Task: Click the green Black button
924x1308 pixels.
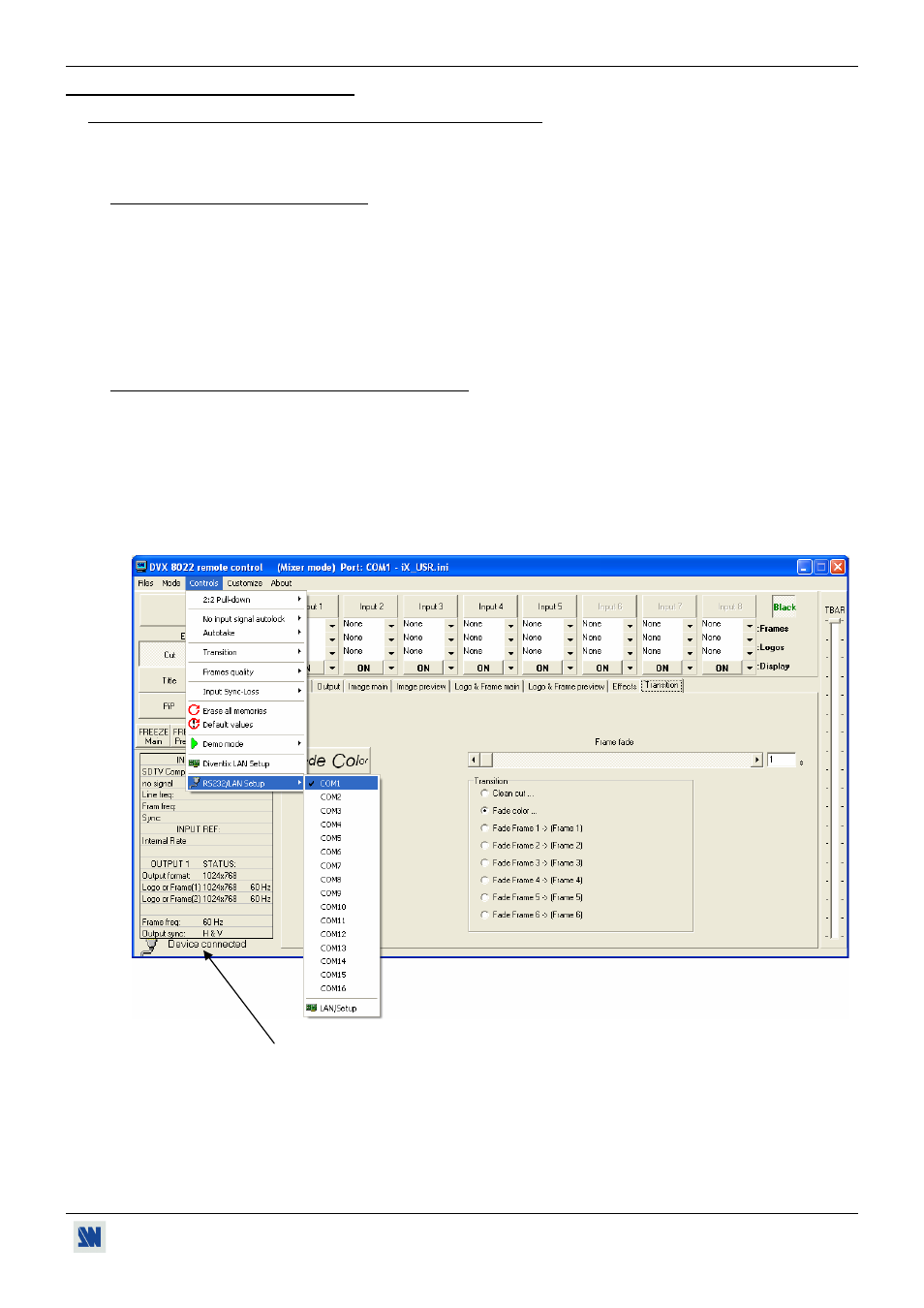Action: pos(784,607)
